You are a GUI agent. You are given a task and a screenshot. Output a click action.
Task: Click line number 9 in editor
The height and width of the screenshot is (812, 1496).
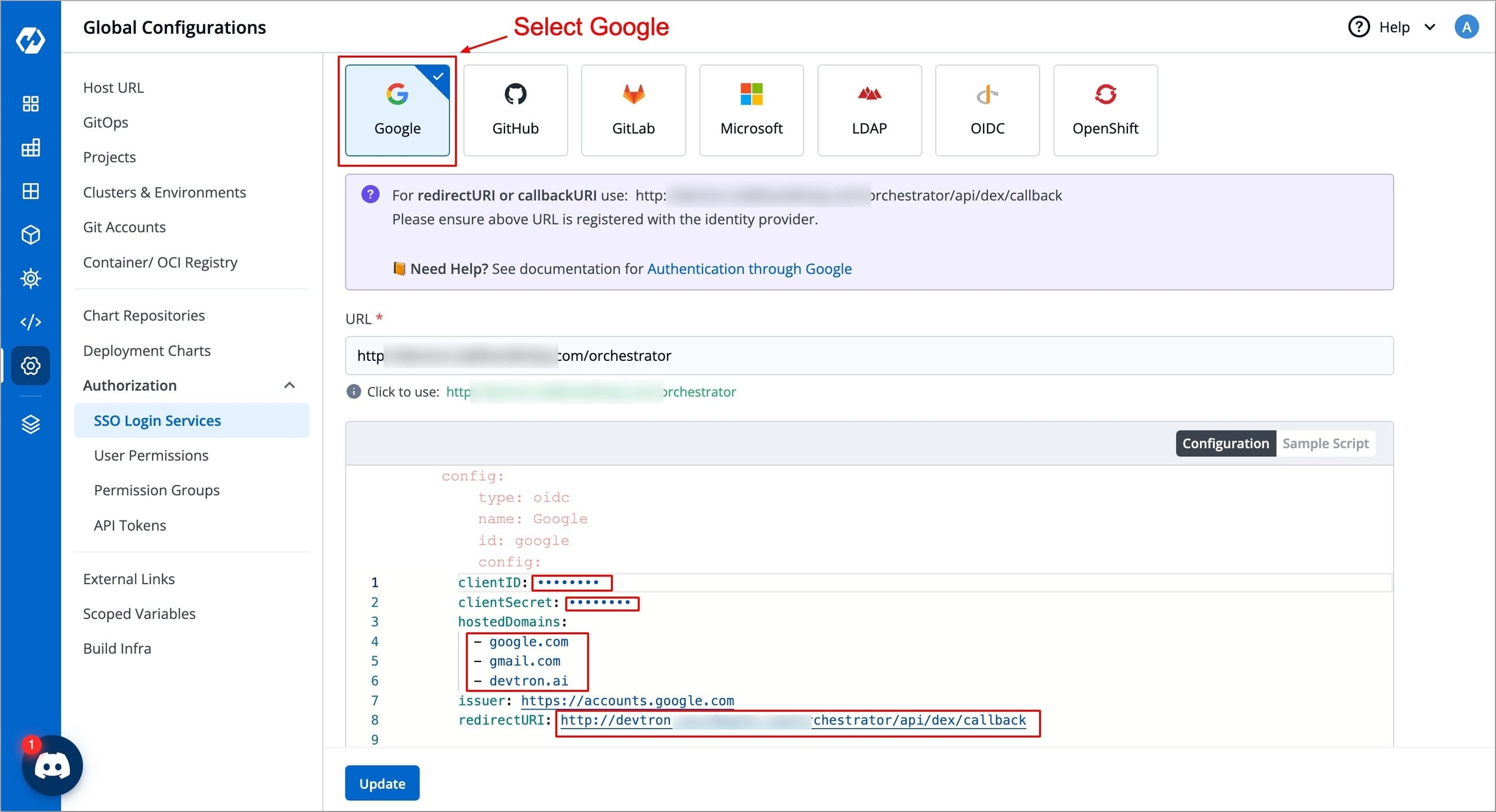tap(375, 739)
